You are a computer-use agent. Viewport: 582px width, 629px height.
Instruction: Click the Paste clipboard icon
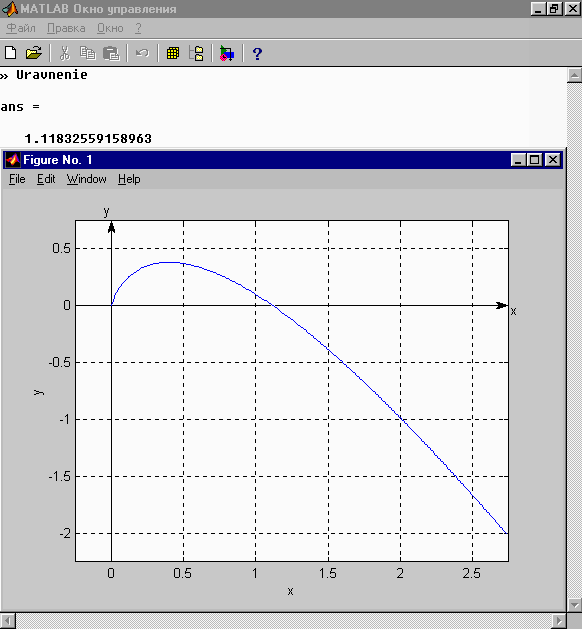111,53
